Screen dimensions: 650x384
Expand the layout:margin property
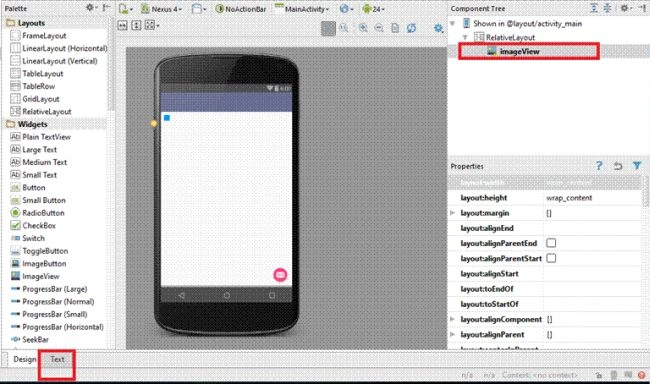click(x=452, y=213)
